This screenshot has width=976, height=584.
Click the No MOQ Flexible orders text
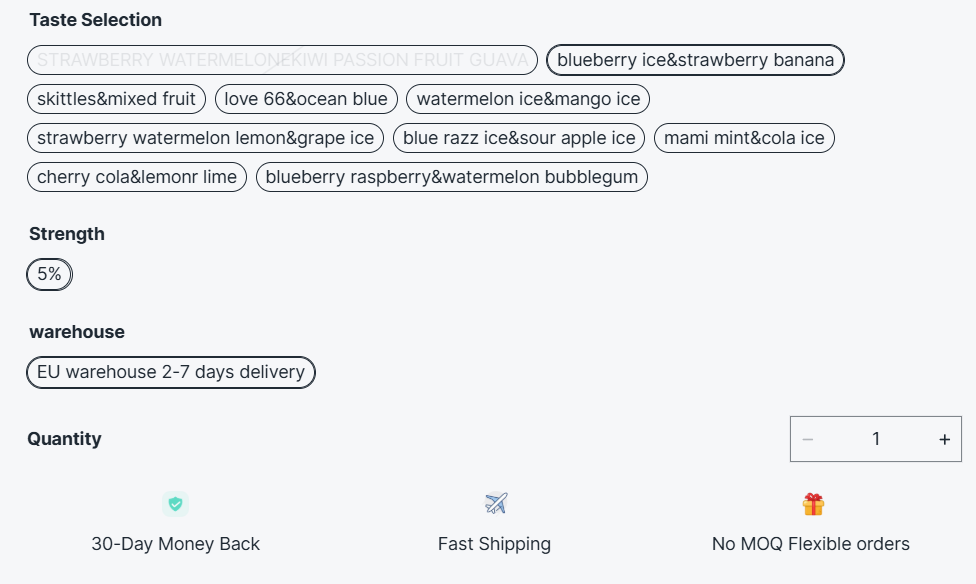[x=811, y=544]
